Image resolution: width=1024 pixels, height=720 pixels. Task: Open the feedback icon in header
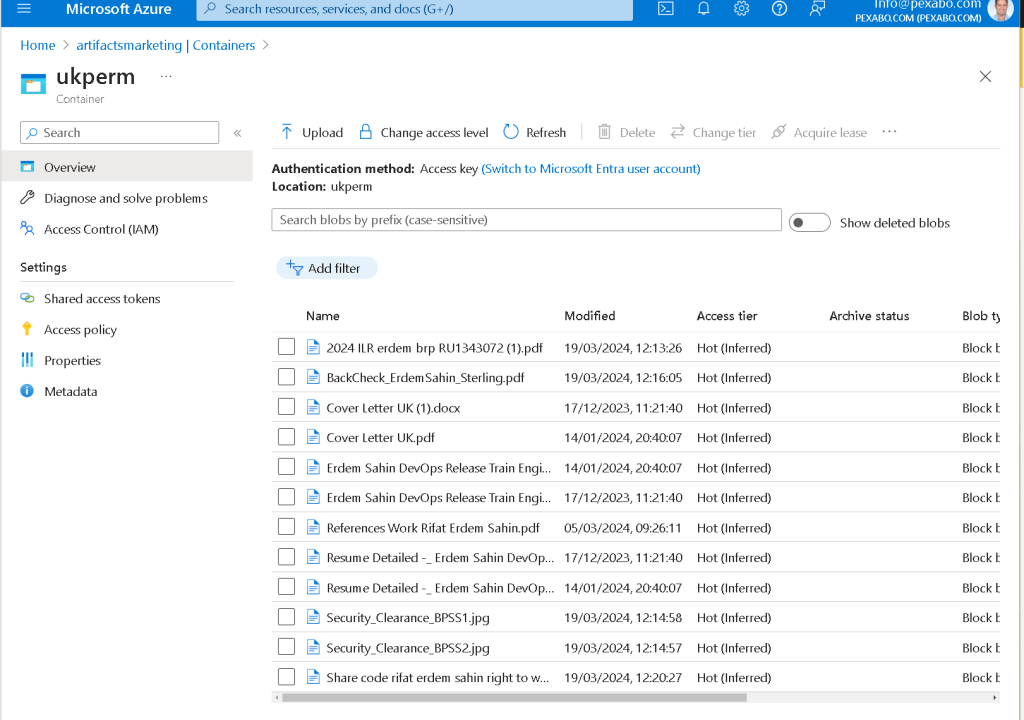click(x=817, y=8)
